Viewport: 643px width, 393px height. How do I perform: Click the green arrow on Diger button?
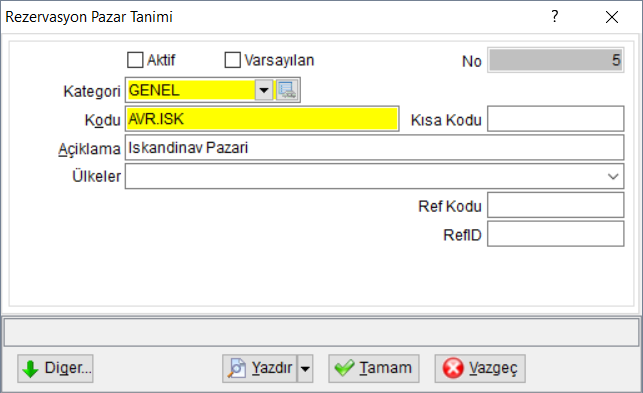coord(30,369)
